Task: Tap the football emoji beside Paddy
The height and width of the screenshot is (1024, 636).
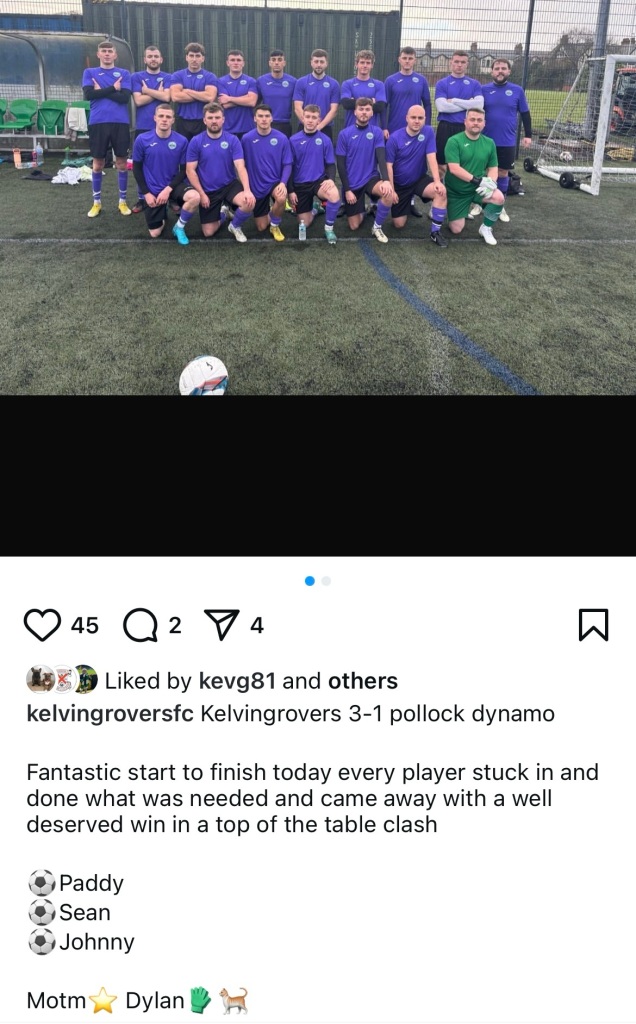Action: 42,883
